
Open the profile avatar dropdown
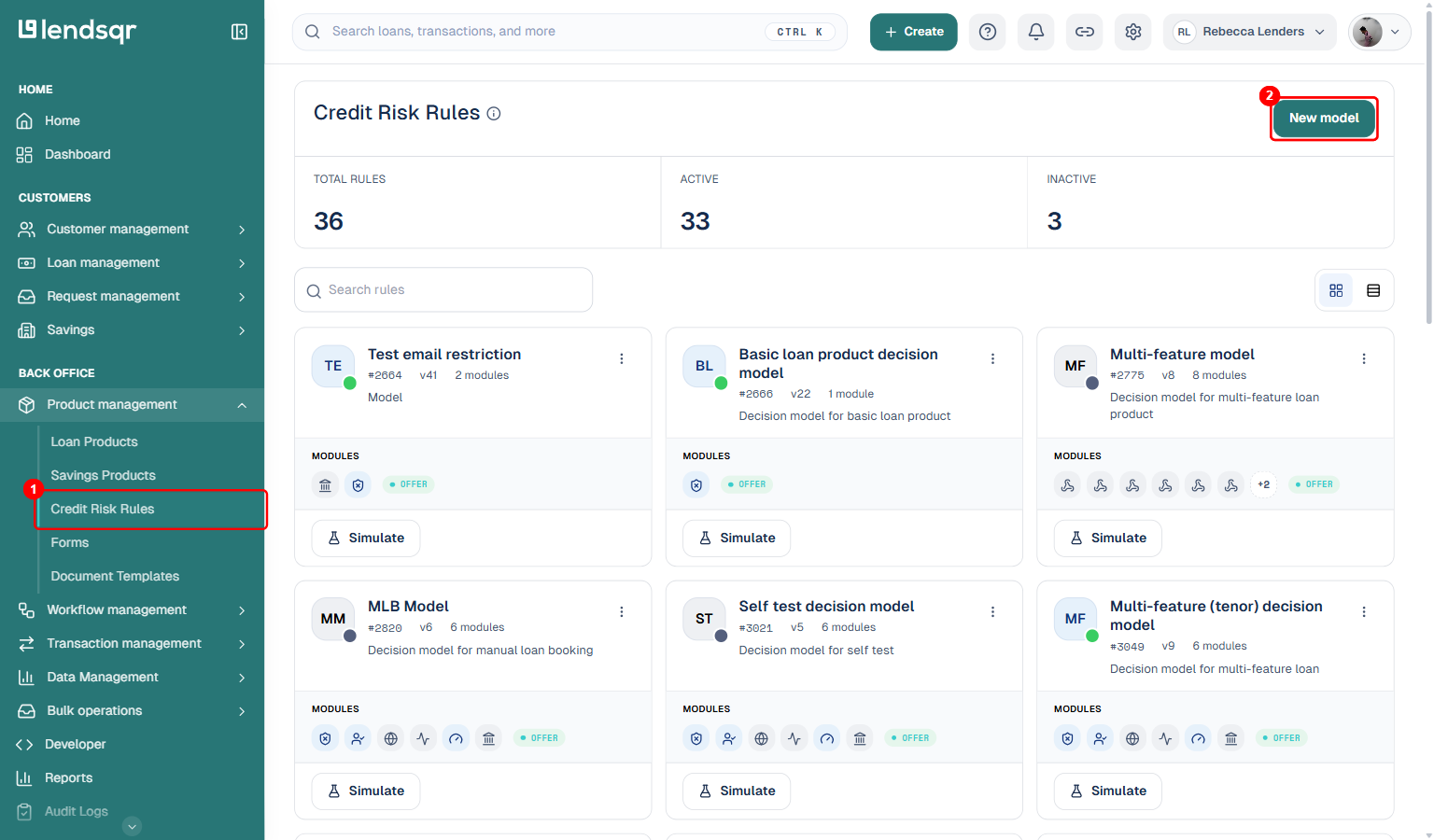[1379, 32]
